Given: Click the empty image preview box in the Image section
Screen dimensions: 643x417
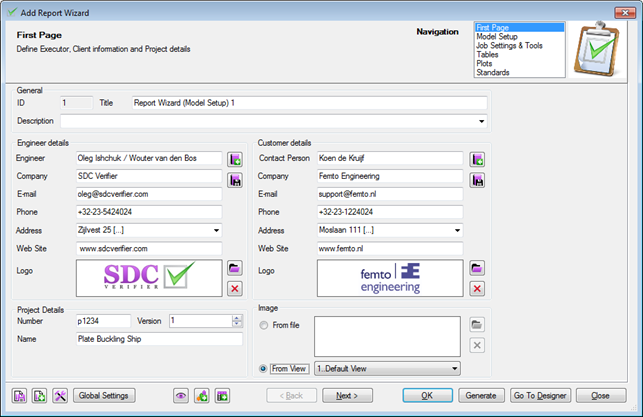Looking at the screenshot, I should pyautogui.click(x=387, y=336).
